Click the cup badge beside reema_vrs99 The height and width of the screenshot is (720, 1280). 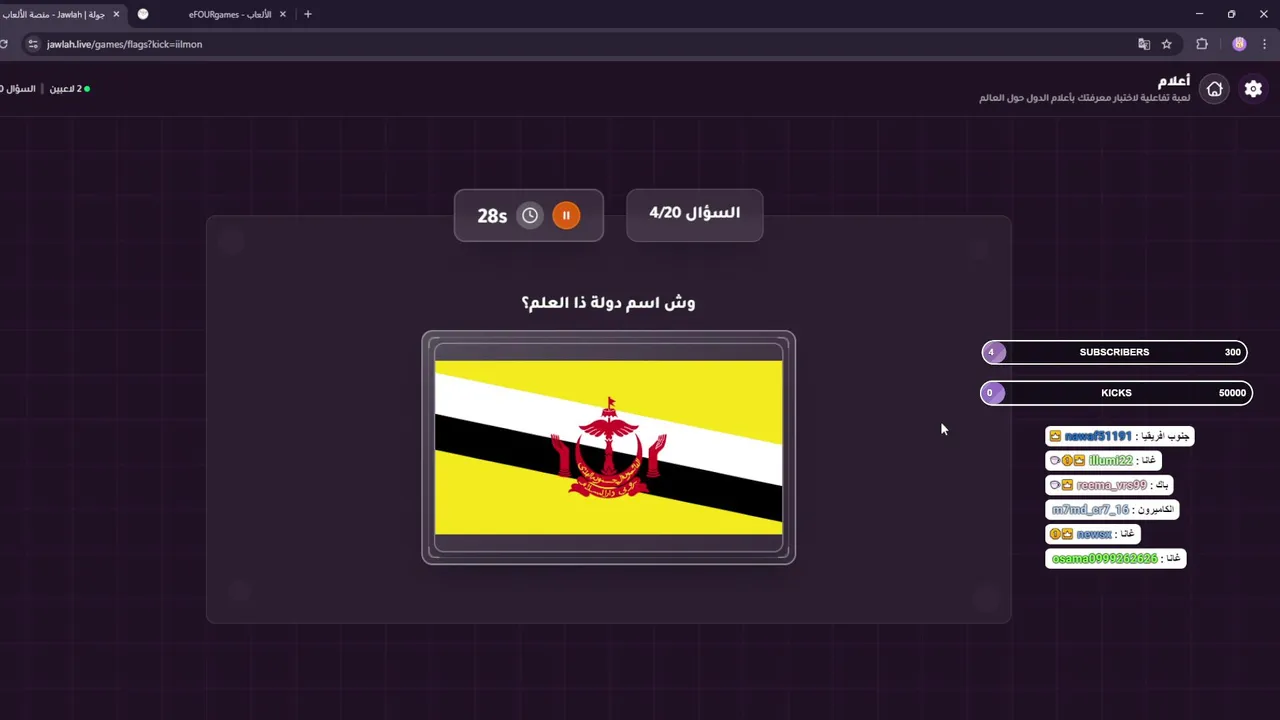tap(1055, 485)
